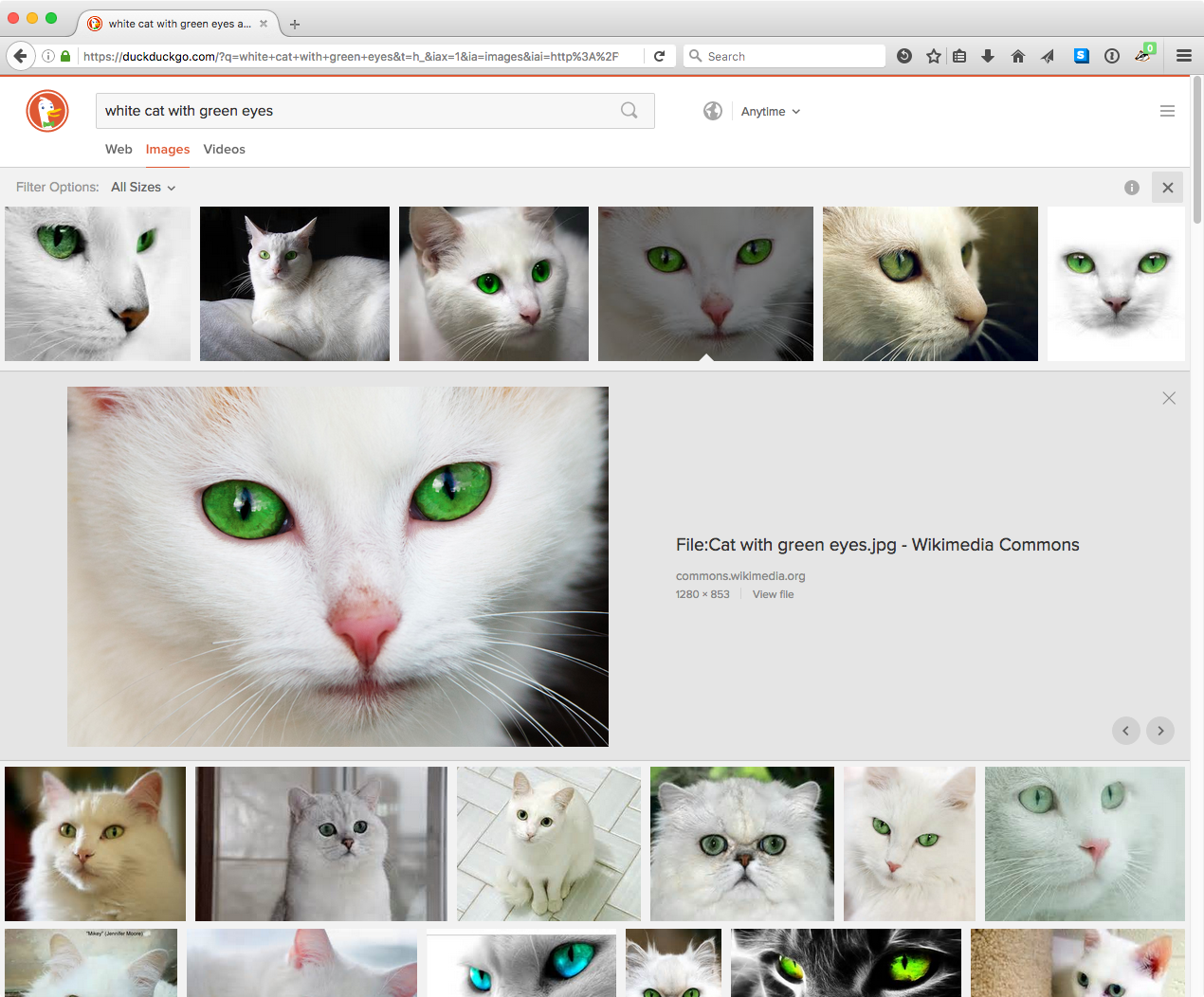Open the File:Cat with green eyes title link
The height and width of the screenshot is (997, 1204).
pos(878,545)
